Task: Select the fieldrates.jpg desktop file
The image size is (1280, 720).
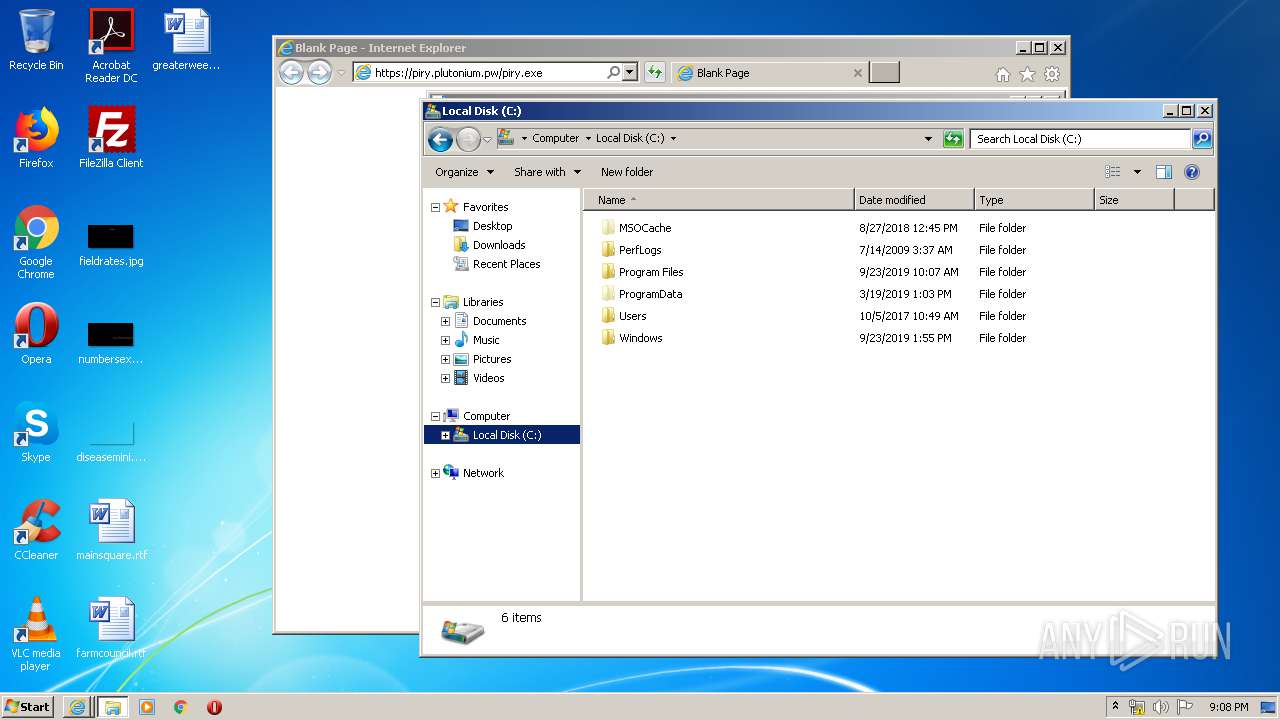Action: [x=111, y=246]
